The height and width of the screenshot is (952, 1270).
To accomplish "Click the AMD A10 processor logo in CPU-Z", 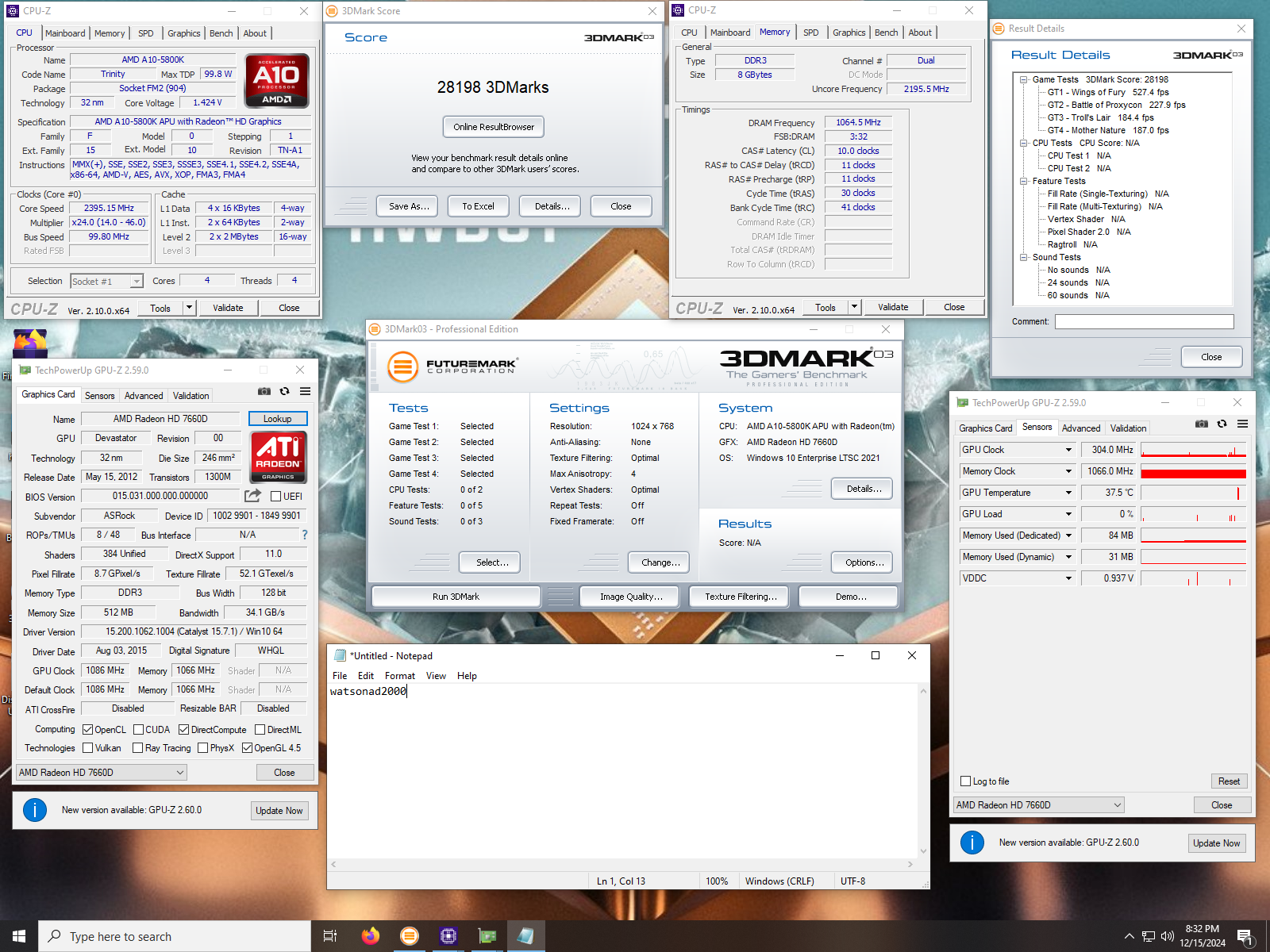I will [x=276, y=81].
